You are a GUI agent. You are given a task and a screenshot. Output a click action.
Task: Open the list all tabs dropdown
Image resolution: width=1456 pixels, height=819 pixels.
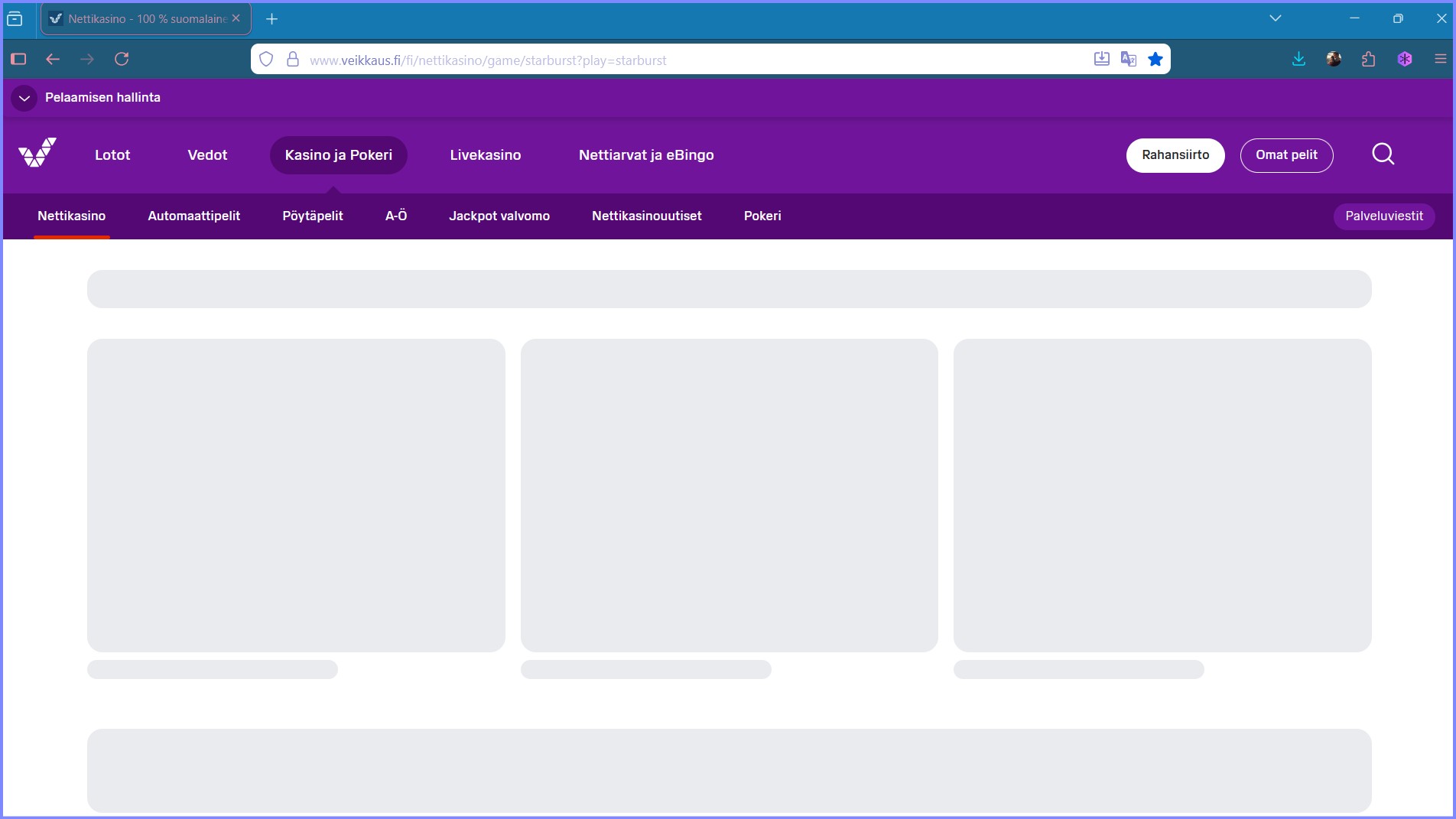(x=1275, y=18)
